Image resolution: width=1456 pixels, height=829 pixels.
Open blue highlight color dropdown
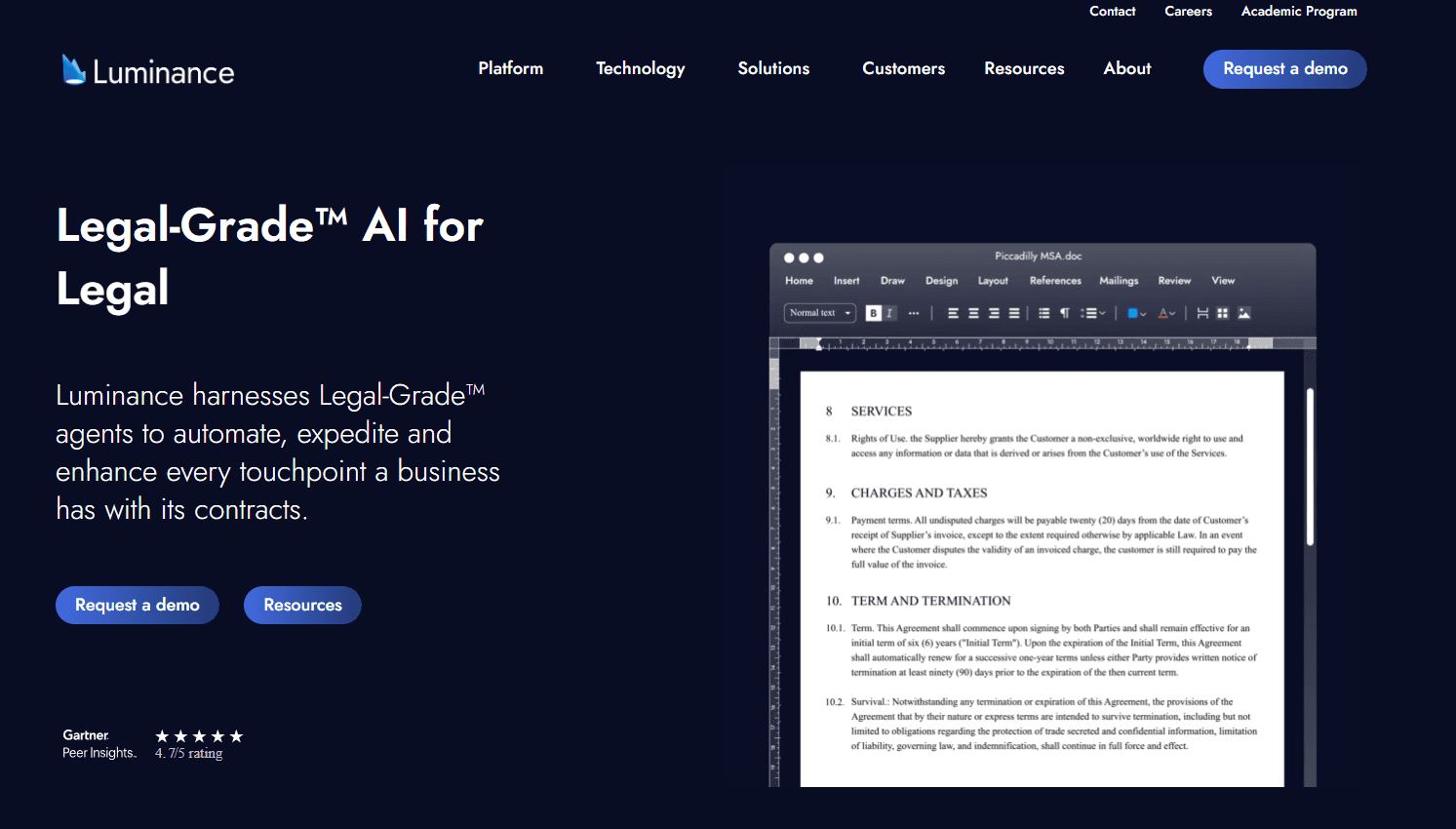1137,313
